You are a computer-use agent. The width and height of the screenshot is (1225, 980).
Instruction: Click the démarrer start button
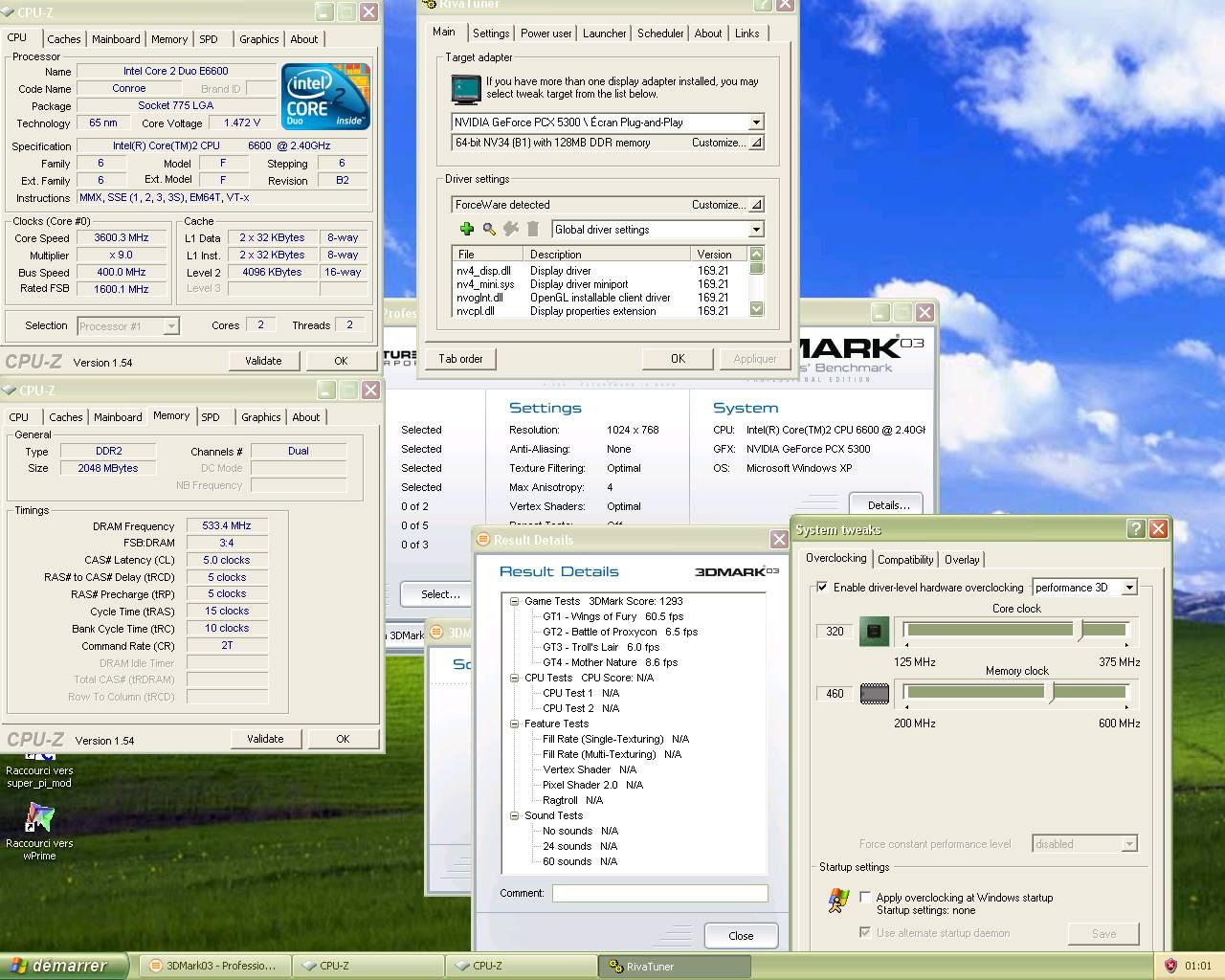pos(63,966)
